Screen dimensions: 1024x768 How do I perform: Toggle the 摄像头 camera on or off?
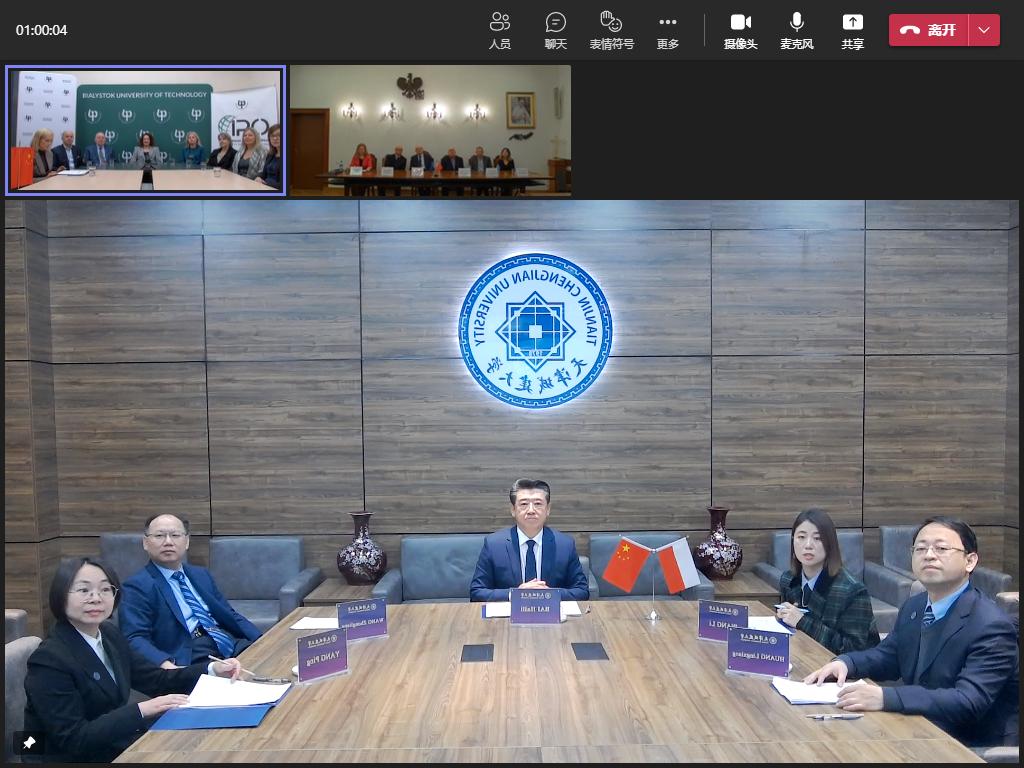pyautogui.click(x=740, y=30)
